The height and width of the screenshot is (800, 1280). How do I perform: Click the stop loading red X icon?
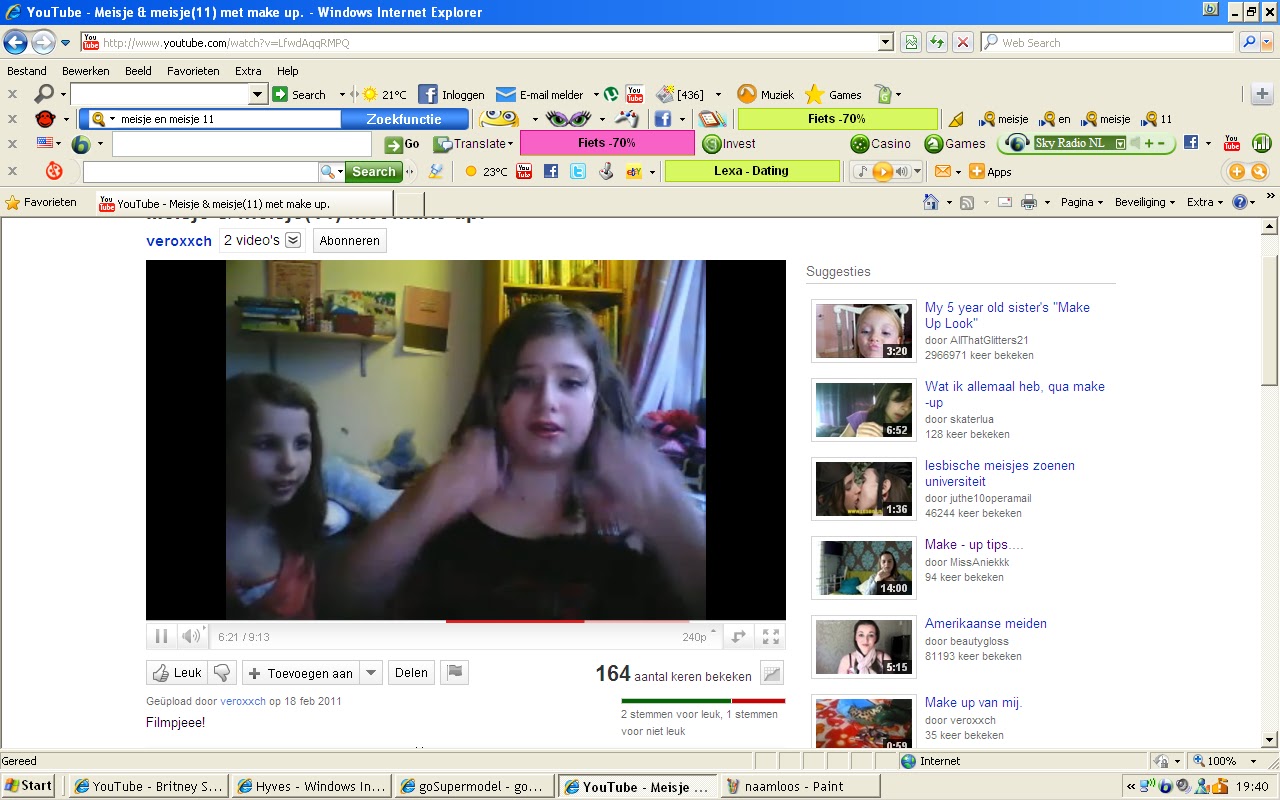tap(962, 42)
